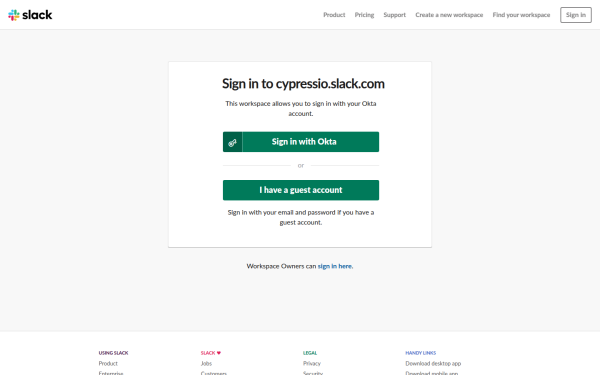Click the USING SLACK footer heading
This screenshot has width=600, height=375.
pyautogui.click(x=113, y=353)
